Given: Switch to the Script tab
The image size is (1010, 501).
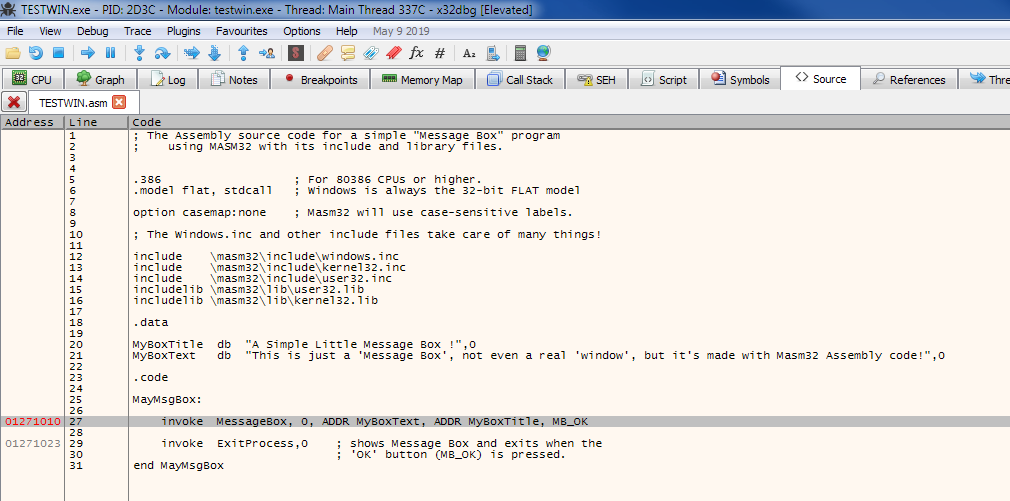Looking at the screenshot, I should 664,79.
